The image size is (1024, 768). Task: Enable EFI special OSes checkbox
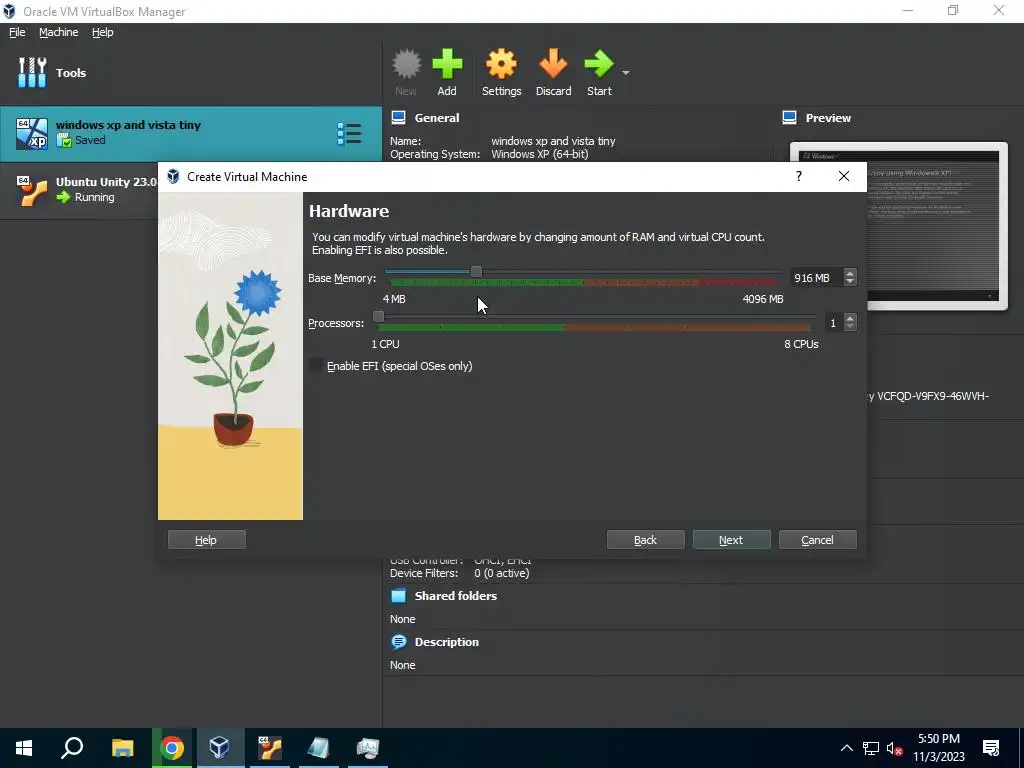tap(316, 366)
